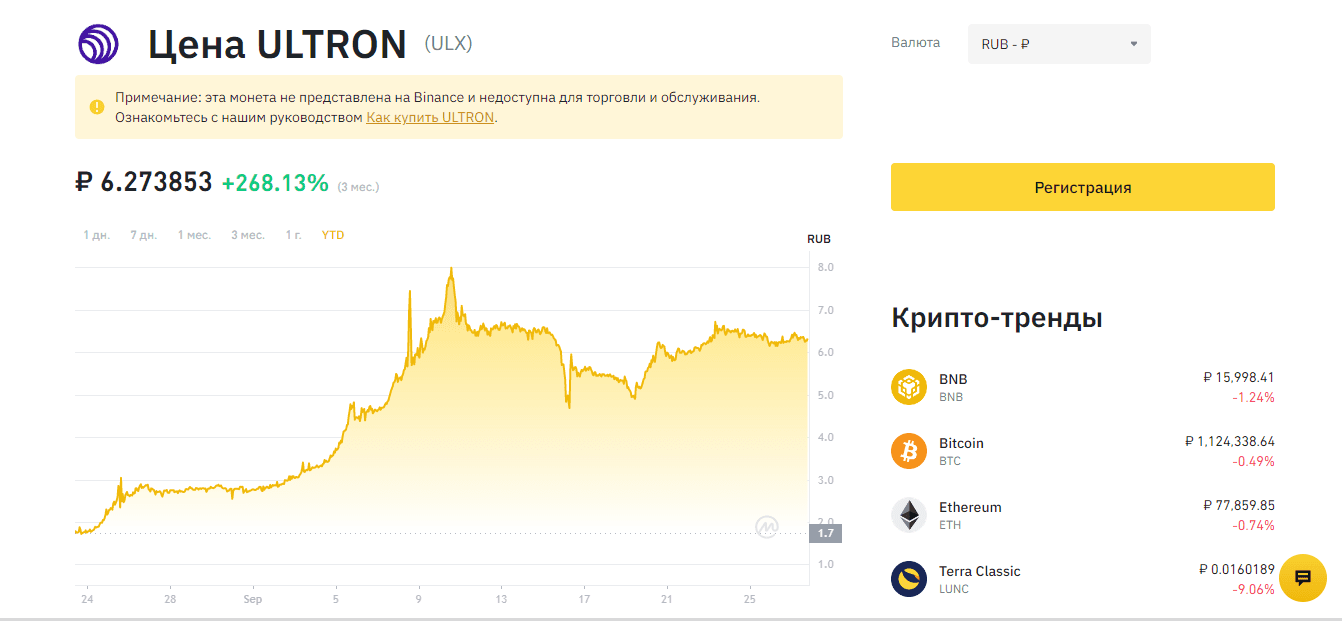Click the Terra Classic coin icon
The image size is (1342, 621).
point(908,578)
